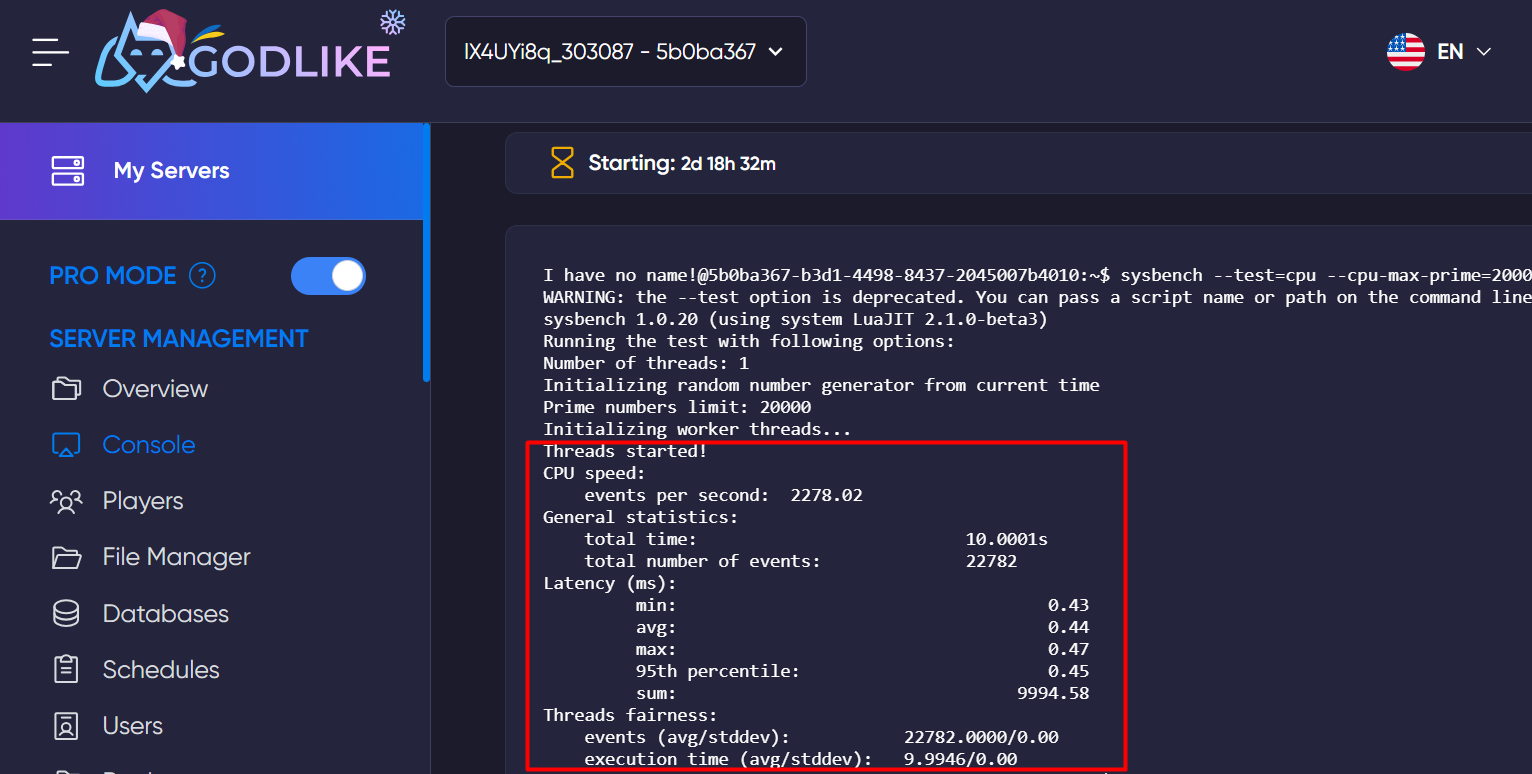The height and width of the screenshot is (774, 1532).
Task: Go to the Overview page
Action: (x=155, y=389)
